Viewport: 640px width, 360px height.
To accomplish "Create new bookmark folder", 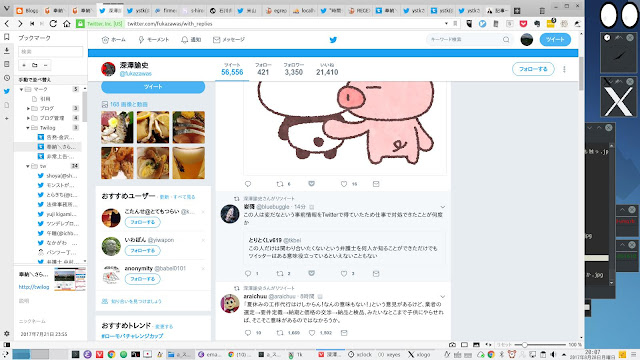I will (35, 65).
